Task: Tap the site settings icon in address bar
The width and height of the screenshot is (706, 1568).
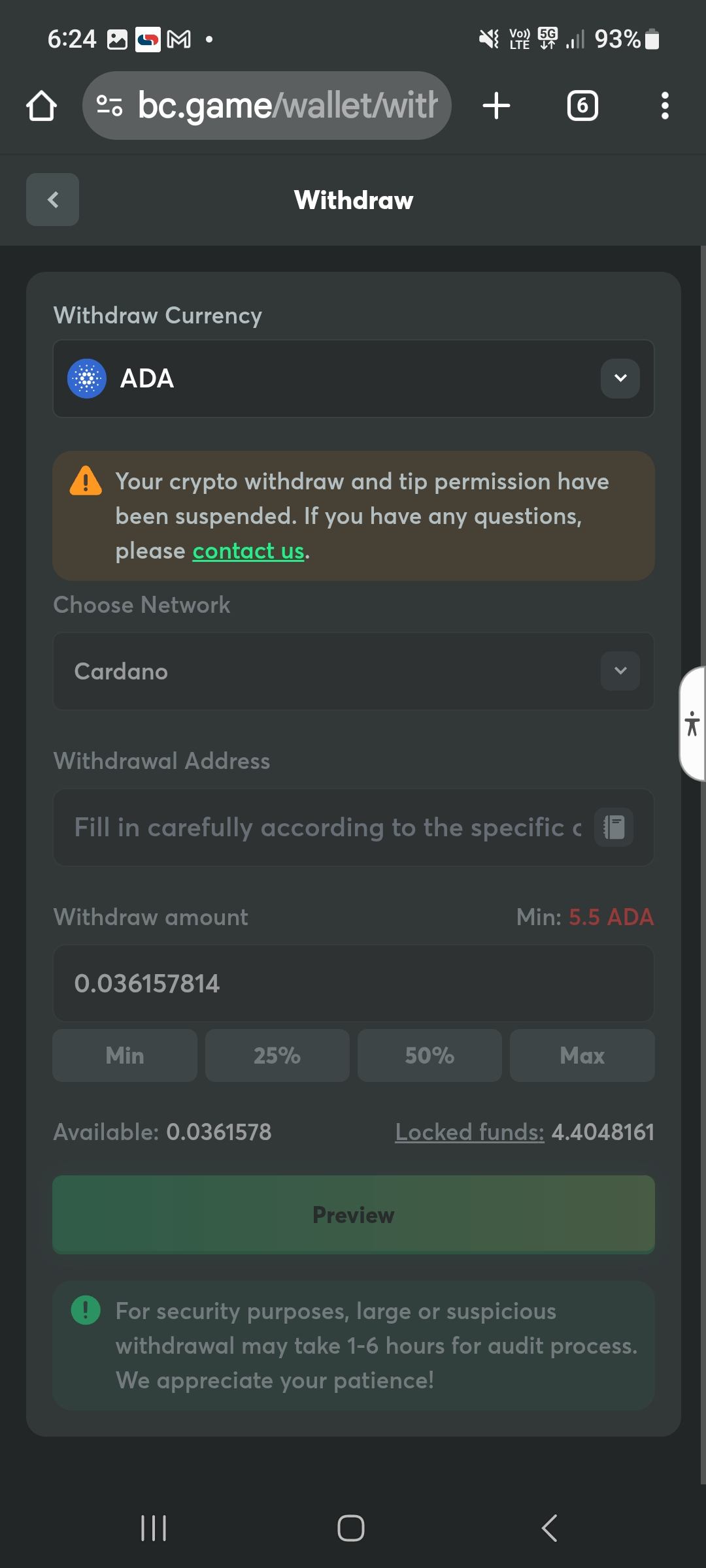Action: pyautogui.click(x=109, y=106)
